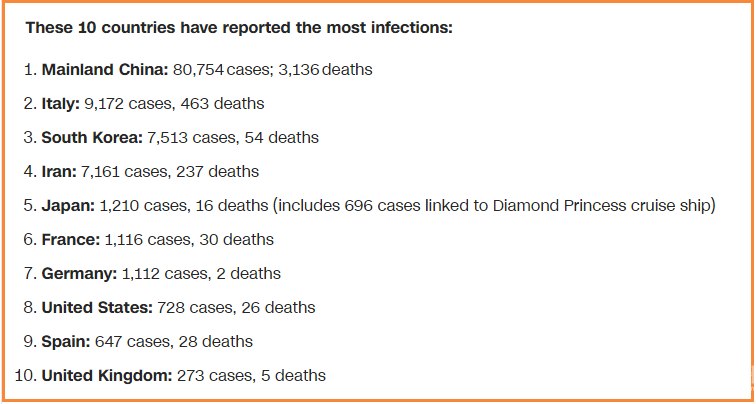Click the 3,136 deaths figure
This screenshot has width=756, height=404.
pos(325,70)
